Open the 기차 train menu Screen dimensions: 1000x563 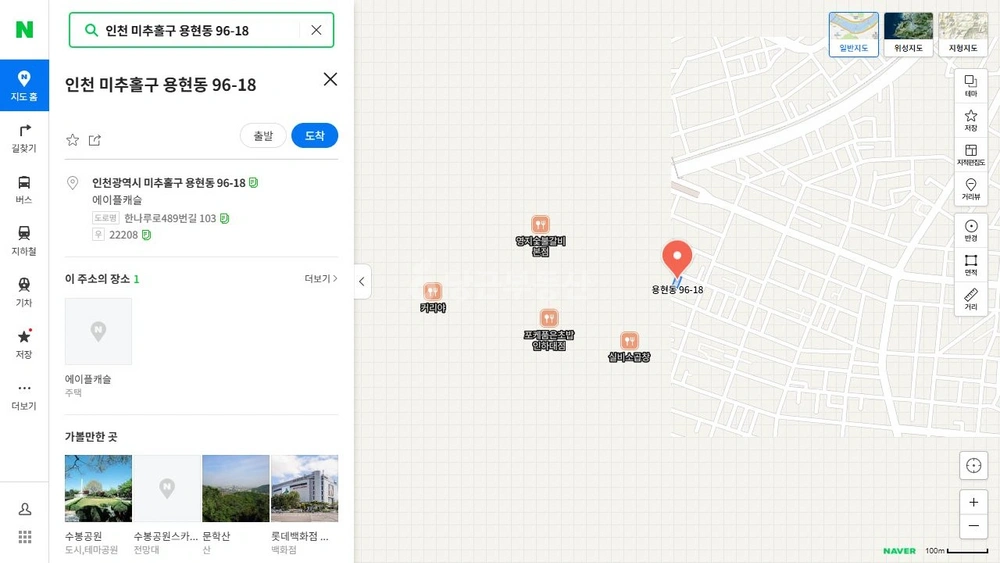[24, 292]
